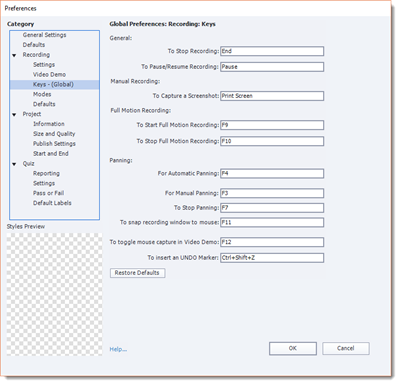
Task: Select the Project category
Action: 32,114
